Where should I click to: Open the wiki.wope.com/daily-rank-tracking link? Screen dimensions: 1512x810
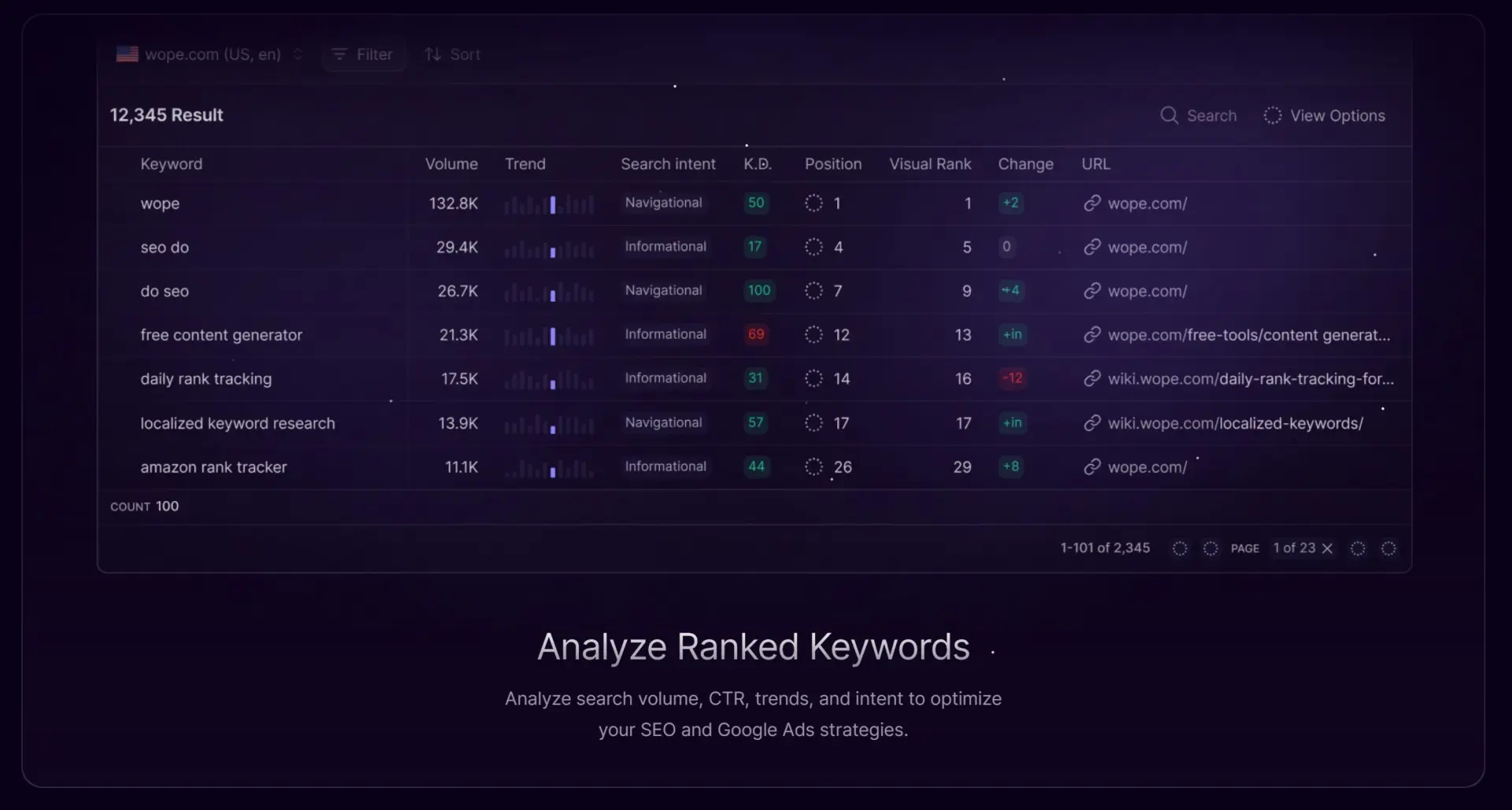[1251, 379]
